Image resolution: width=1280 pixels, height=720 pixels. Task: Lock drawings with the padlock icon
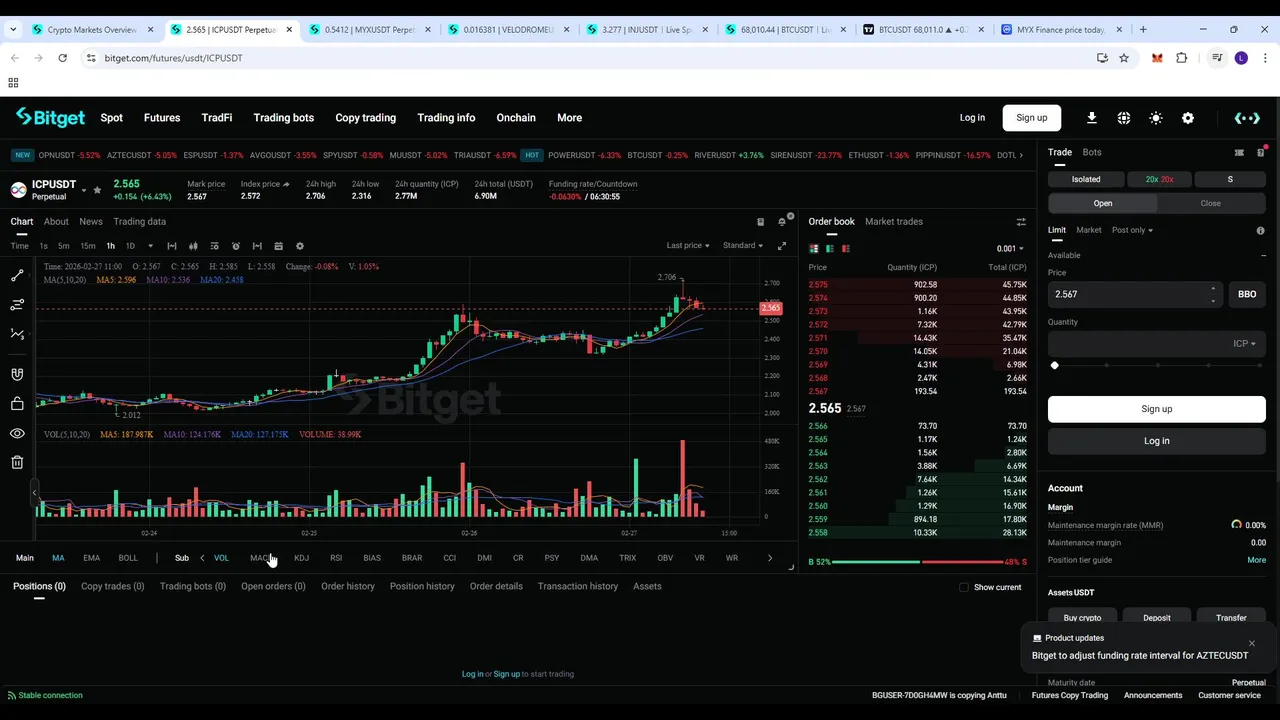pos(17,404)
